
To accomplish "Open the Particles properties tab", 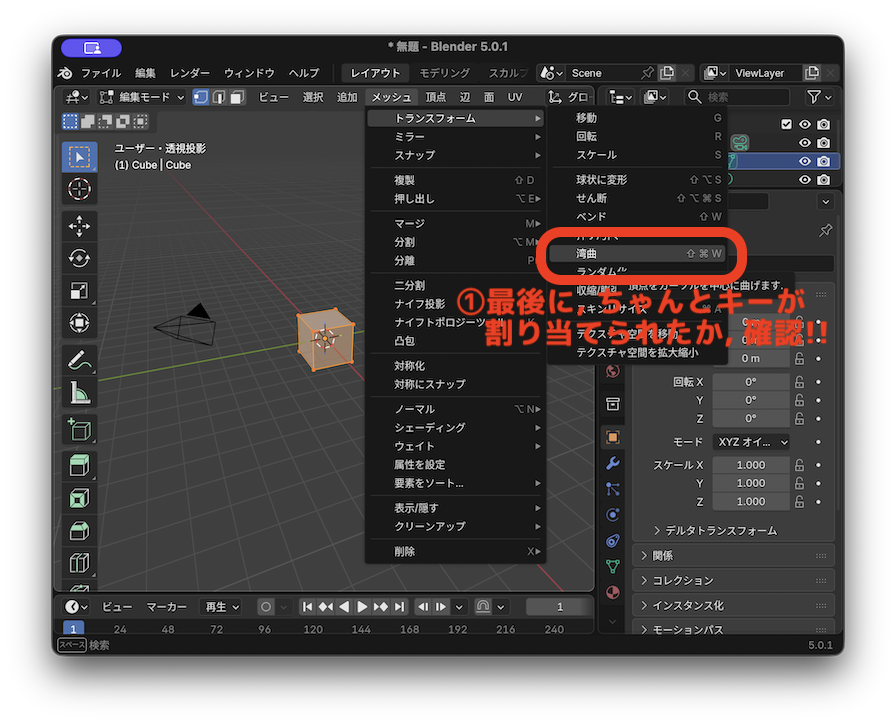I will (x=613, y=489).
